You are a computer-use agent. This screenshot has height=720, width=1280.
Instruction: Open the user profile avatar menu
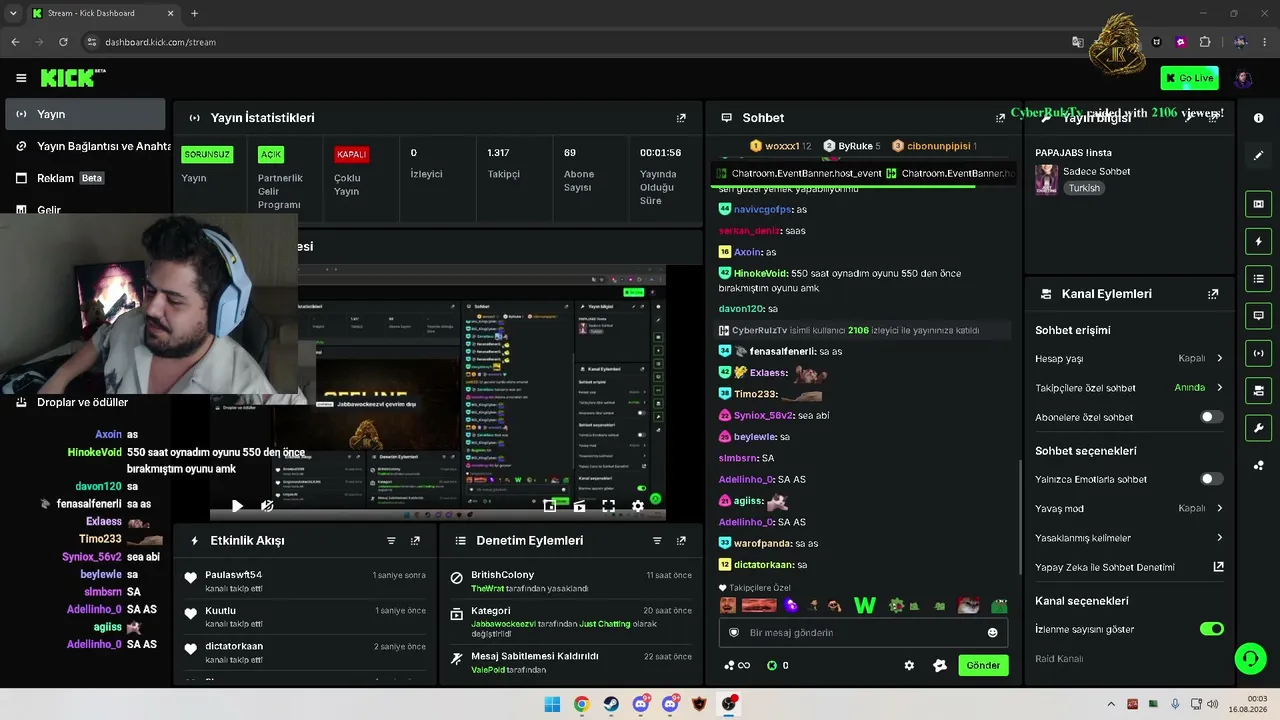[1243, 78]
